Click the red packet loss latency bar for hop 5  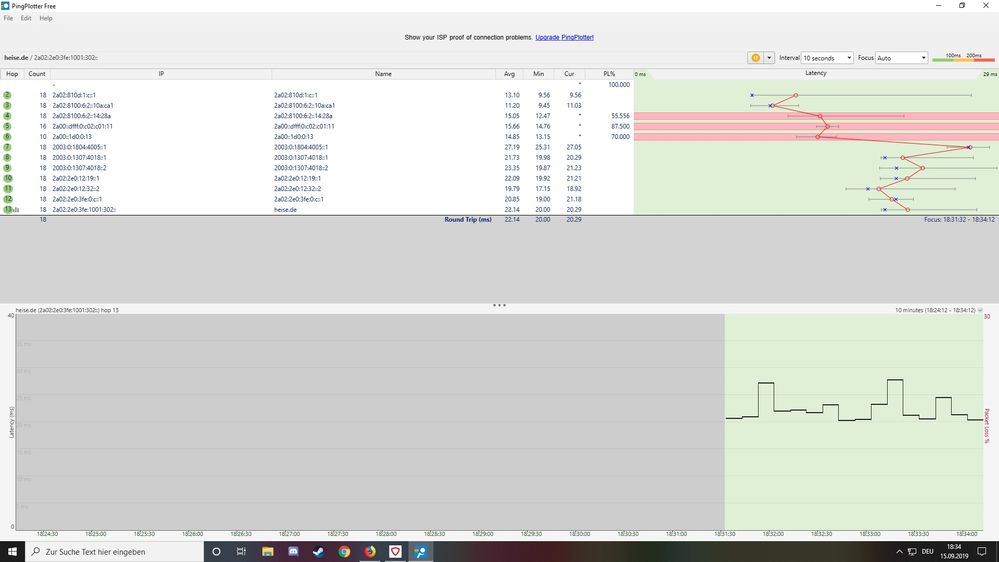point(816,126)
